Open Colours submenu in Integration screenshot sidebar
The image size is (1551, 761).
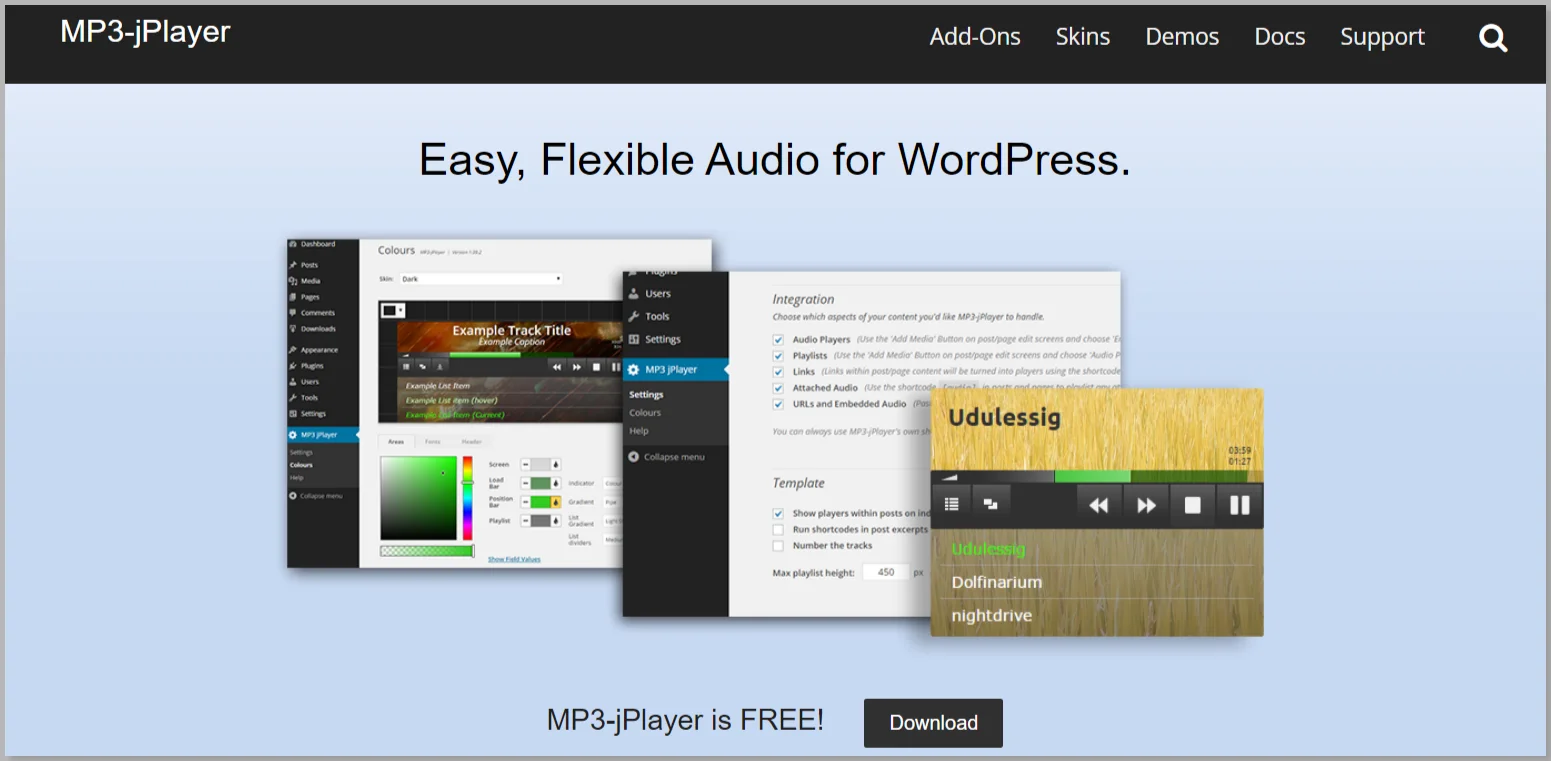(x=645, y=413)
